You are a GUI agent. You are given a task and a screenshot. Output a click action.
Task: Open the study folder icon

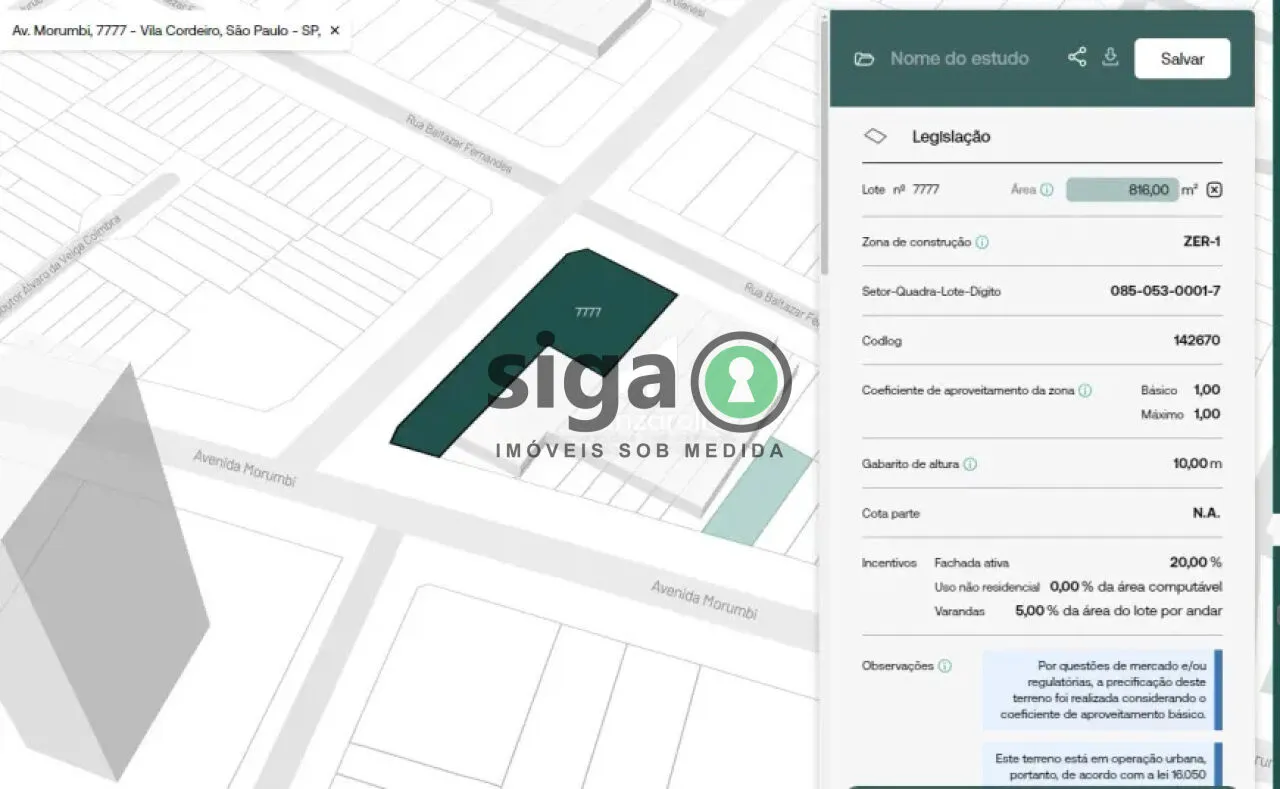[864, 59]
